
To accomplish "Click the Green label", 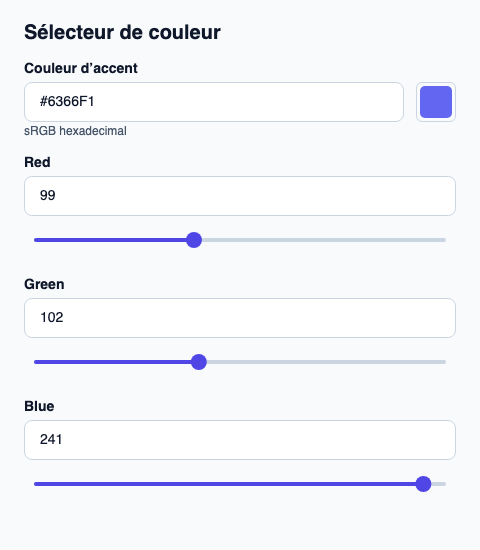I will tap(44, 284).
